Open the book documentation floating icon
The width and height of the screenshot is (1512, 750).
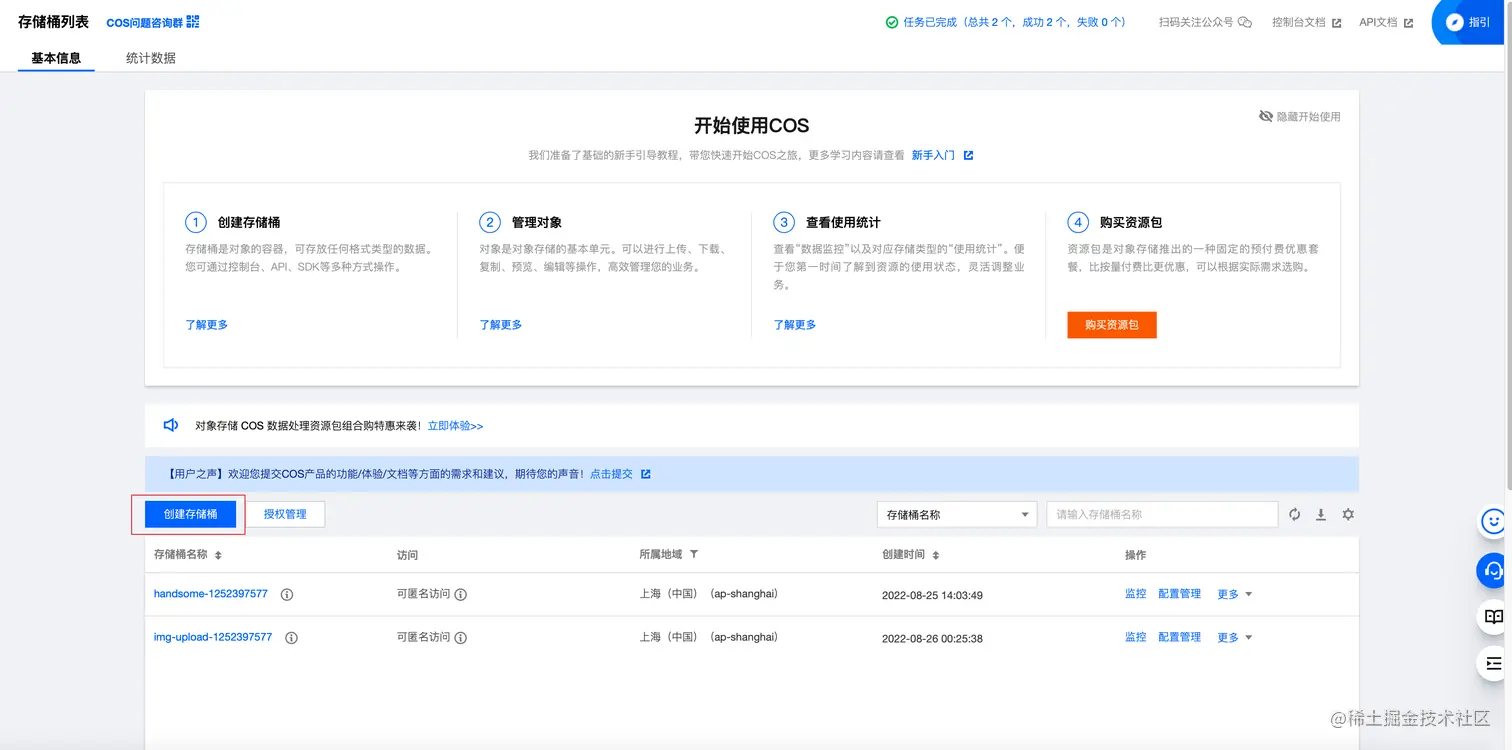coord(1494,616)
